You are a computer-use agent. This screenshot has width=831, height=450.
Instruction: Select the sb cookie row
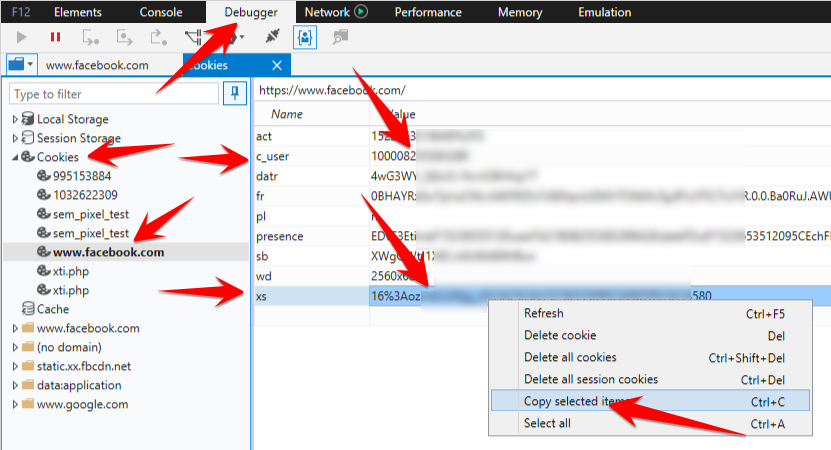[x=543, y=257]
